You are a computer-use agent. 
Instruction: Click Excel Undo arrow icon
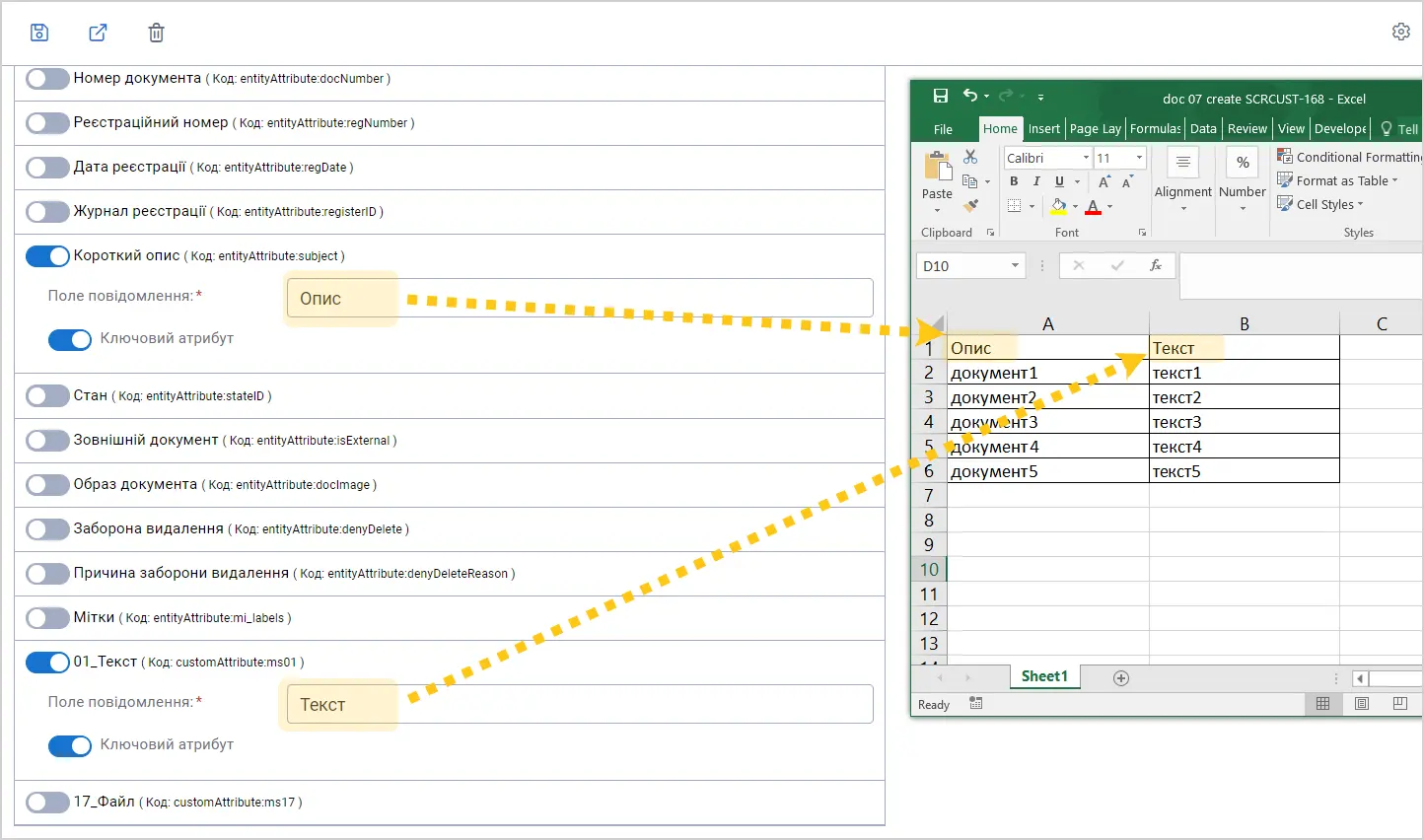coord(970,96)
